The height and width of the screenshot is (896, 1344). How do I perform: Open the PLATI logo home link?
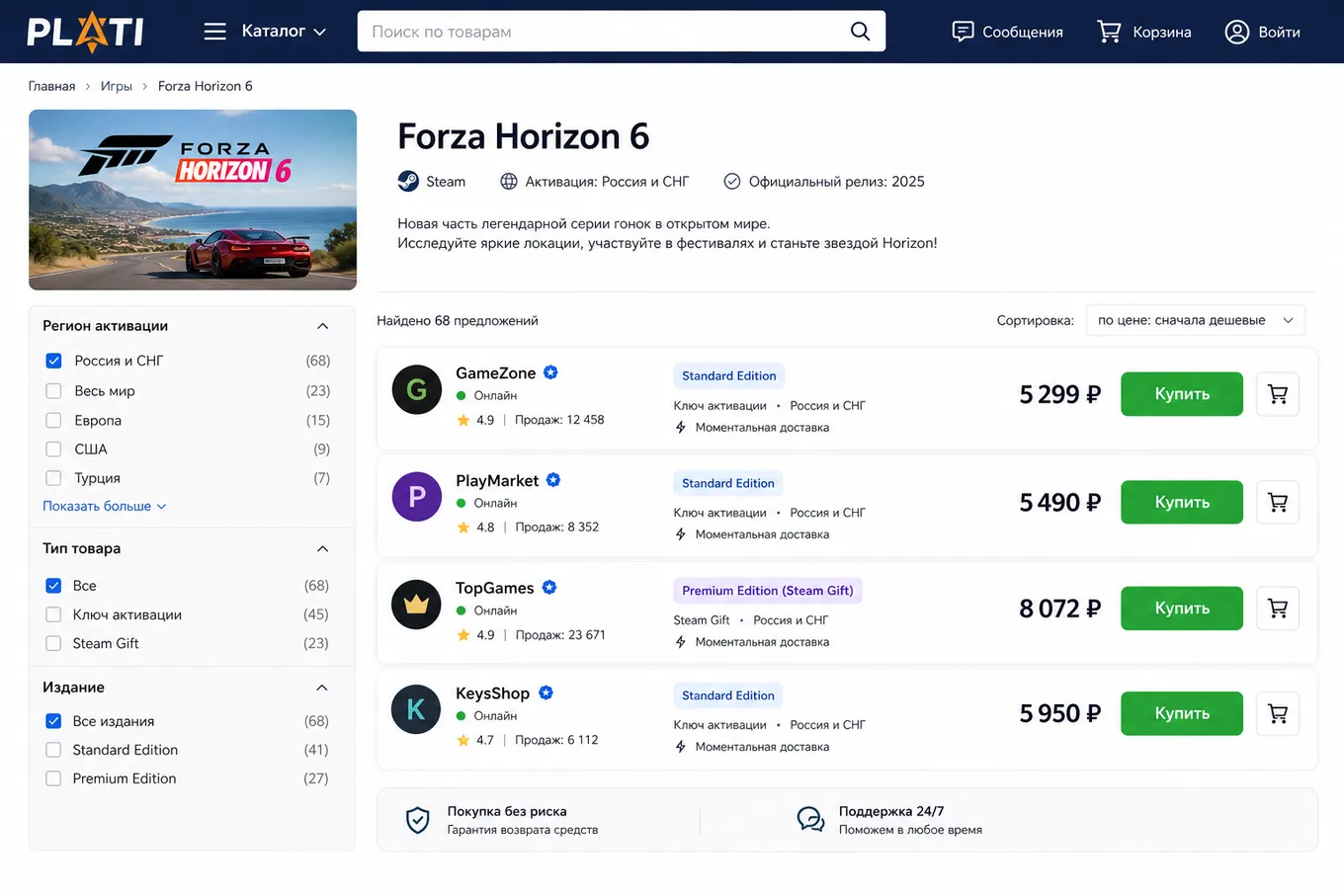tap(85, 32)
